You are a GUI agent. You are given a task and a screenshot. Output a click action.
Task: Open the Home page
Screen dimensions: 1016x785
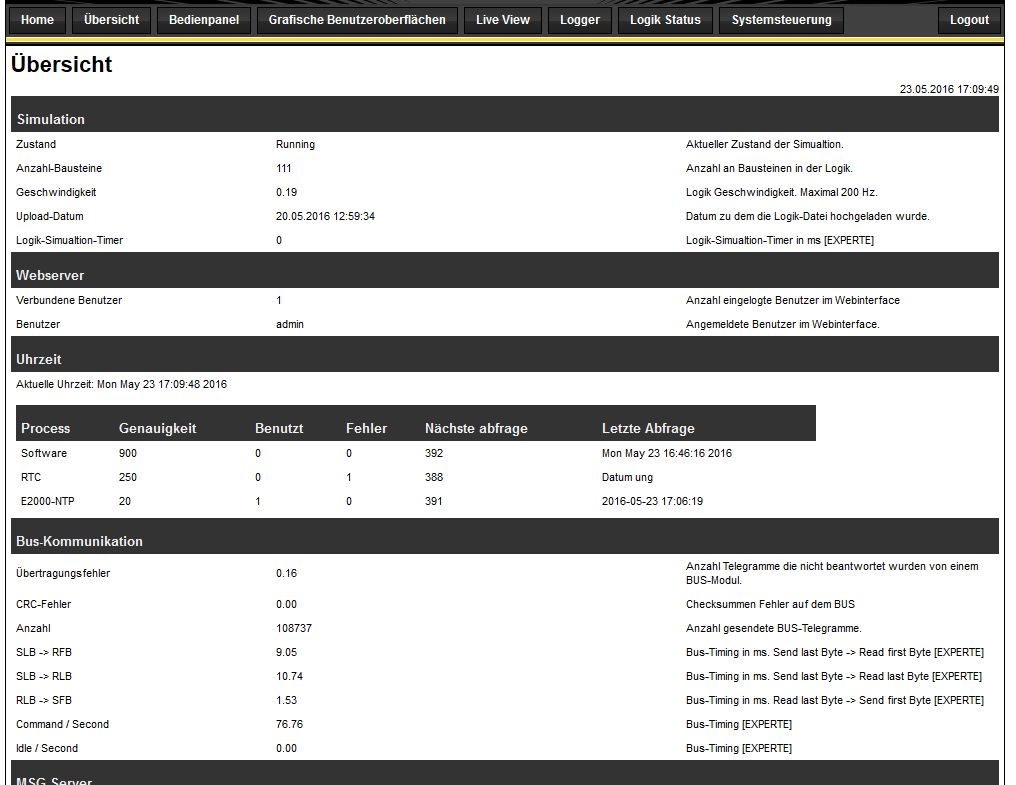click(x=38, y=20)
